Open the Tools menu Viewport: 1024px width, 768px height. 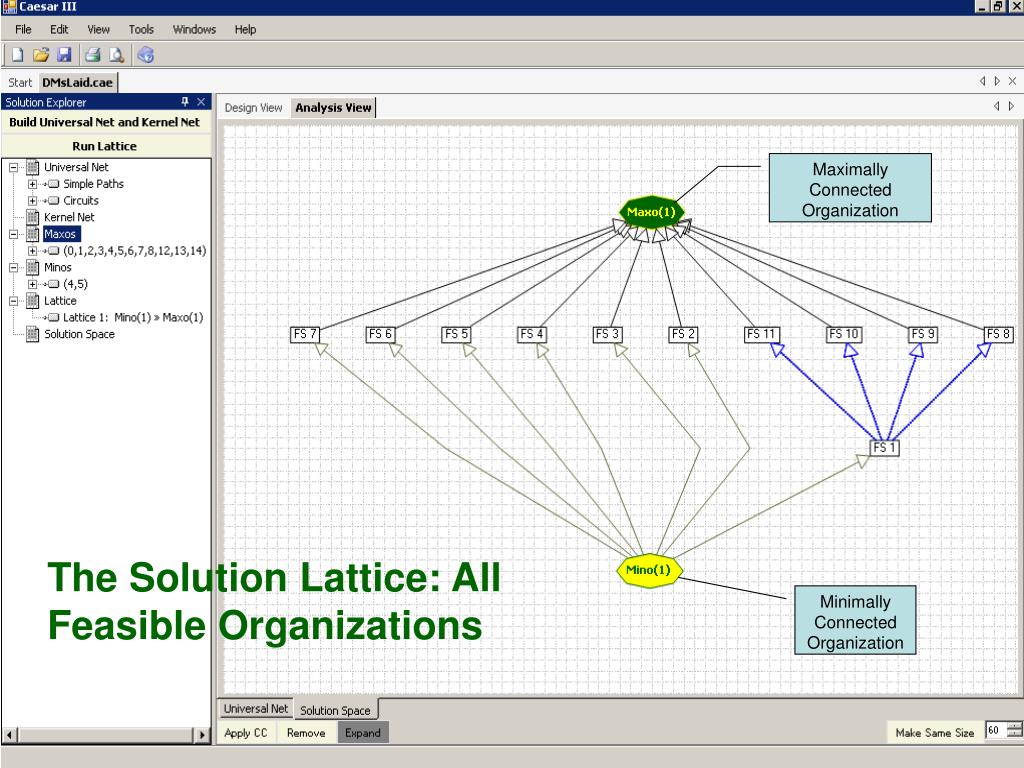click(x=141, y=29)
